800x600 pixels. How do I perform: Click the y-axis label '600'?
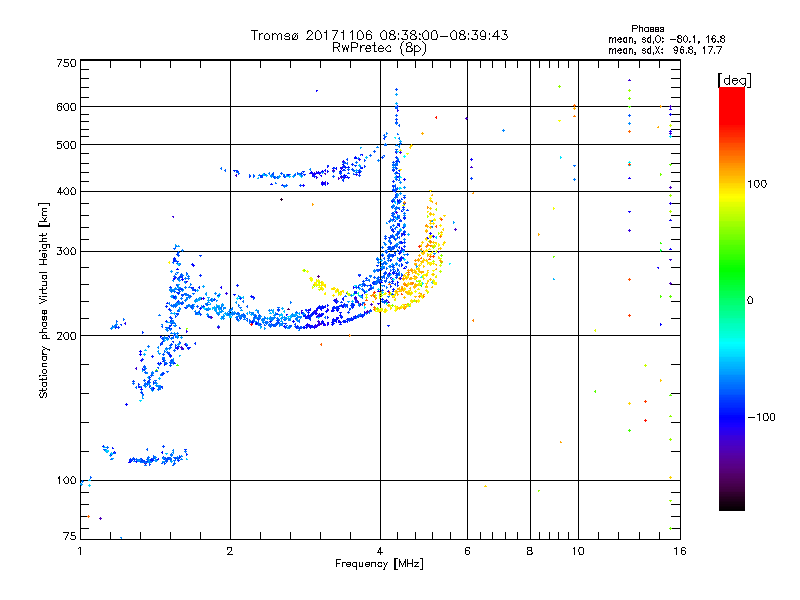66,107
